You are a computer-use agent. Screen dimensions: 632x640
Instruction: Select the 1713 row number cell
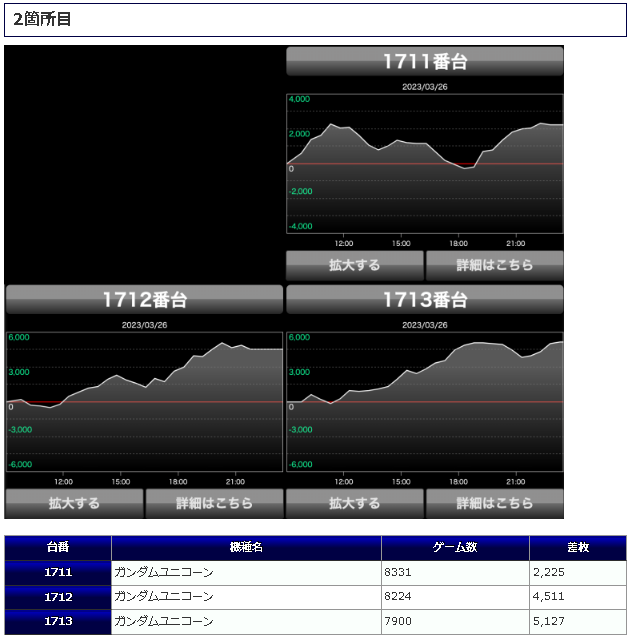(58, 622)
